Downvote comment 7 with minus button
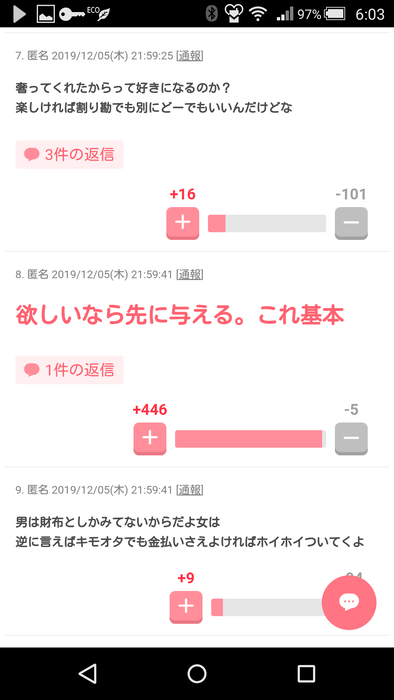This screenshot has height=700, width=394. pyautogui.click(x=351, y=223)
